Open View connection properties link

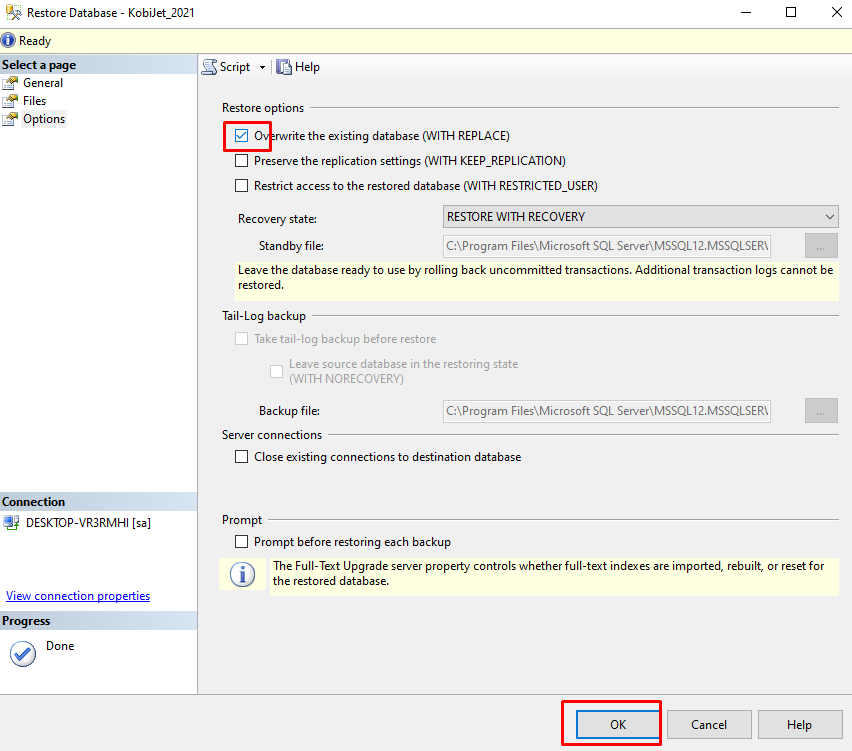tap(78, 596)
